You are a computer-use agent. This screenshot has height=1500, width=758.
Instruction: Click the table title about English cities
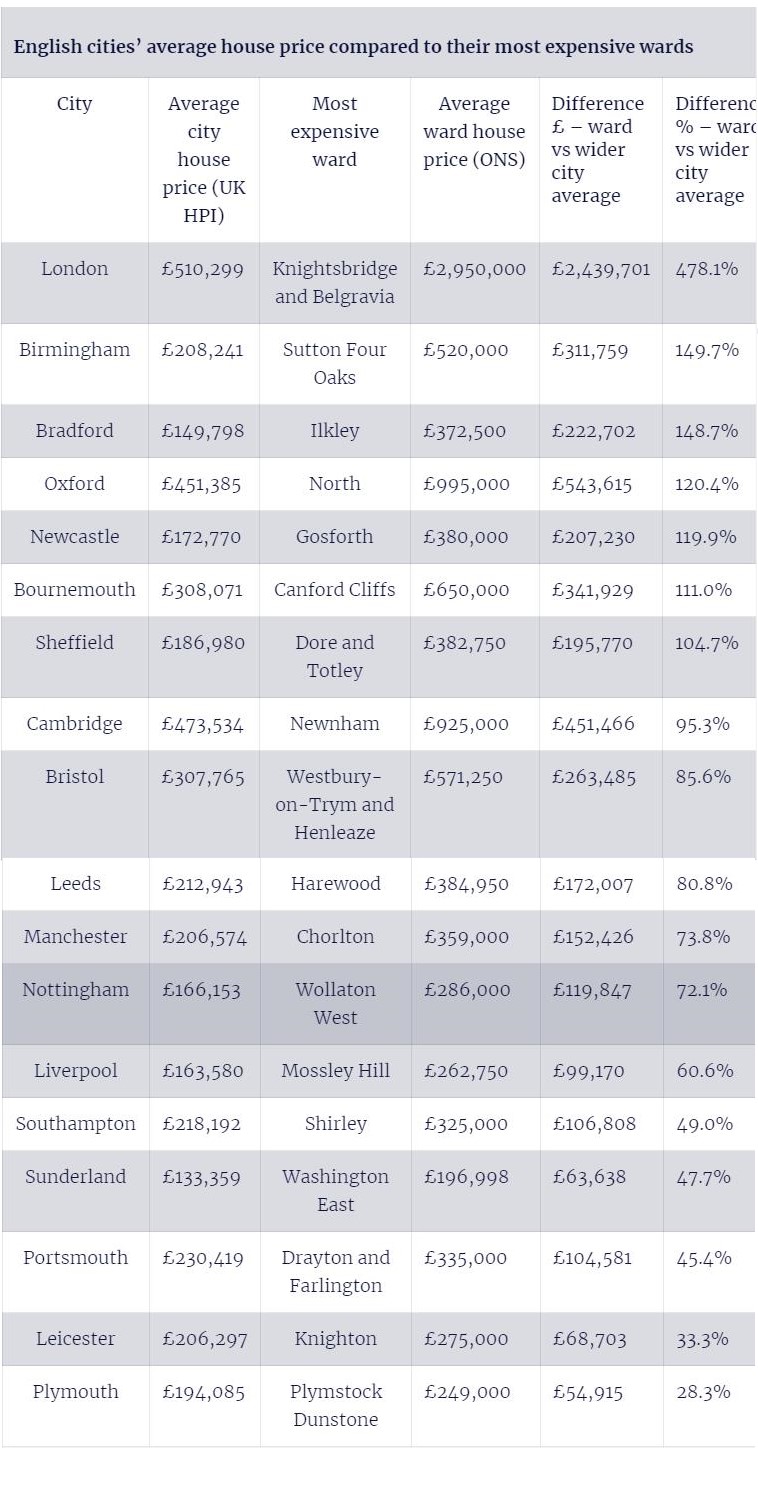click(353, 46)
